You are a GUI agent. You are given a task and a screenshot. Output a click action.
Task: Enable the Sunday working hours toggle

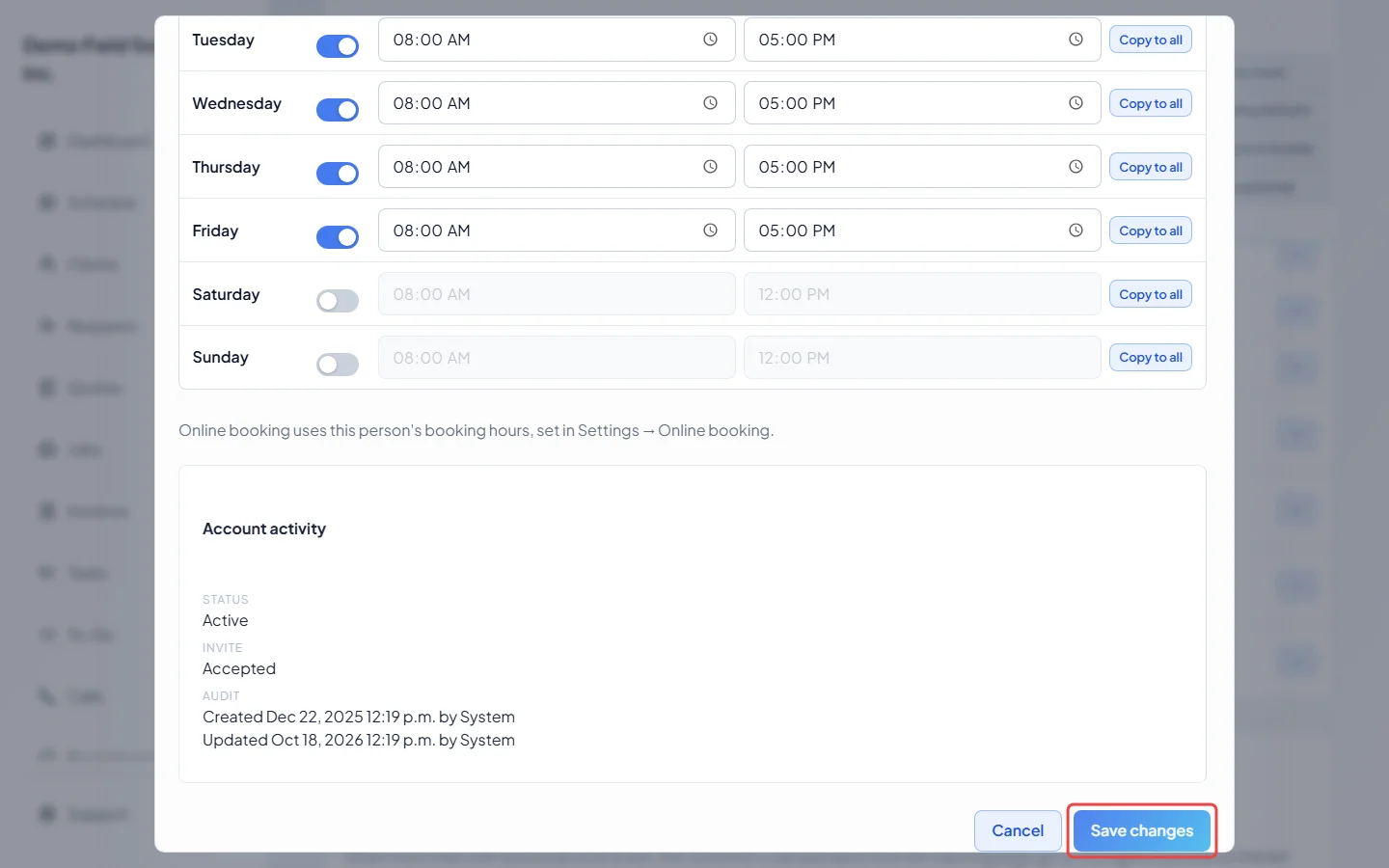click(x=338, y=365)
